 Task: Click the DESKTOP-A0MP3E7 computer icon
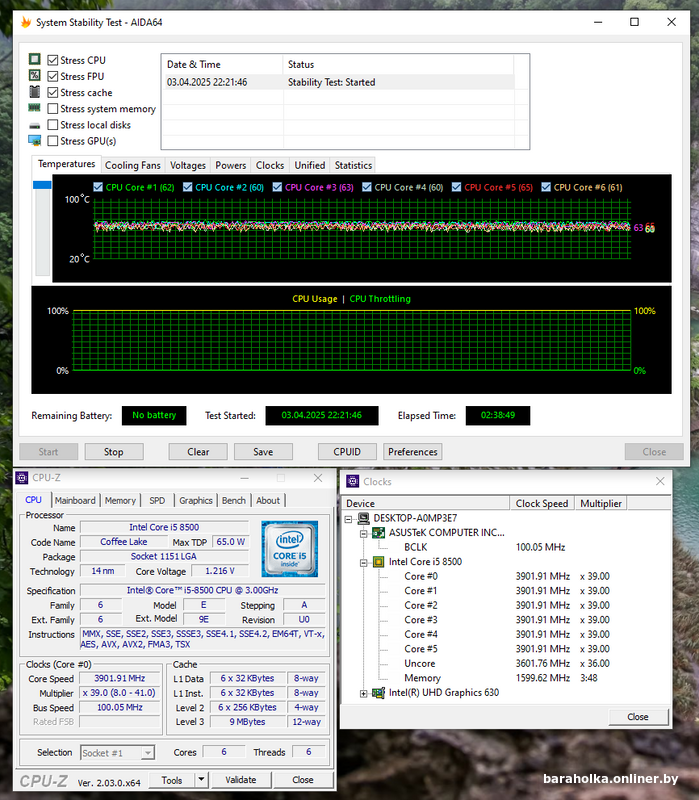[x=364, y=518]
